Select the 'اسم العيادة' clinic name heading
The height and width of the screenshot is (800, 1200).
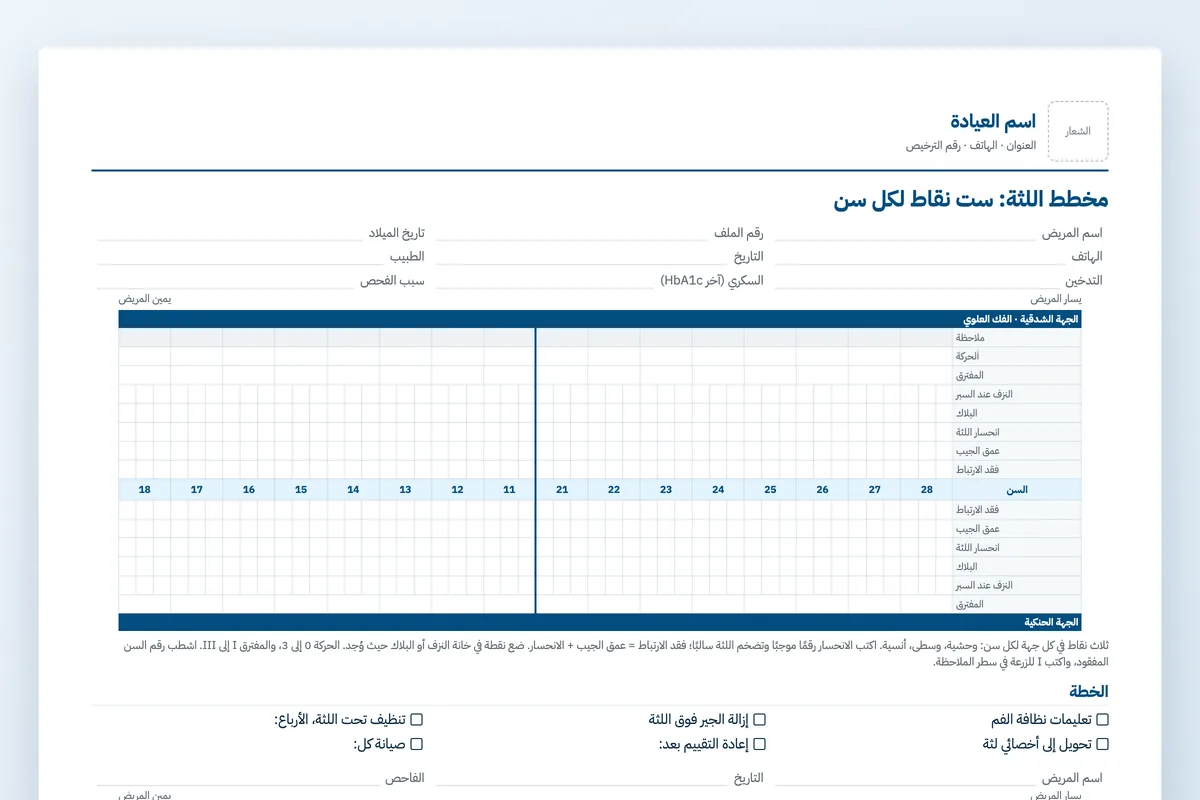(x=993, y=121)
